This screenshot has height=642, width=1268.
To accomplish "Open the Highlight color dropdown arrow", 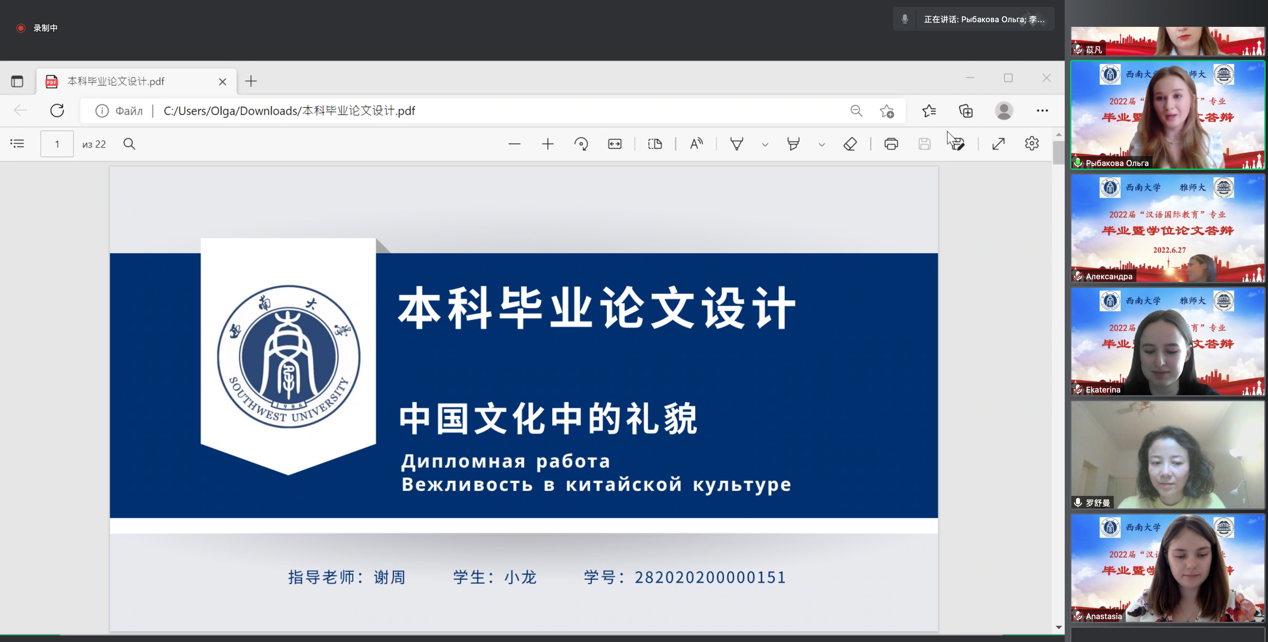I will point(822,145).
